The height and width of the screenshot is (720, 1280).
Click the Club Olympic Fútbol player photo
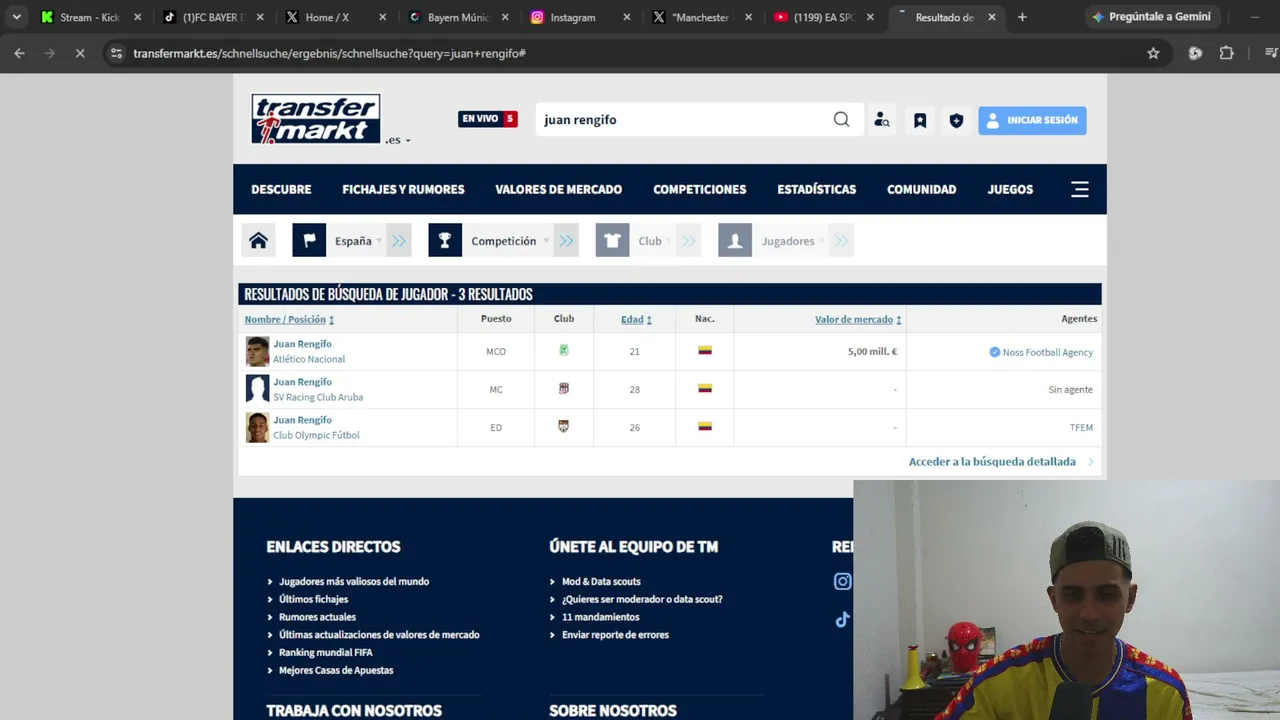[x=257, y=428]
